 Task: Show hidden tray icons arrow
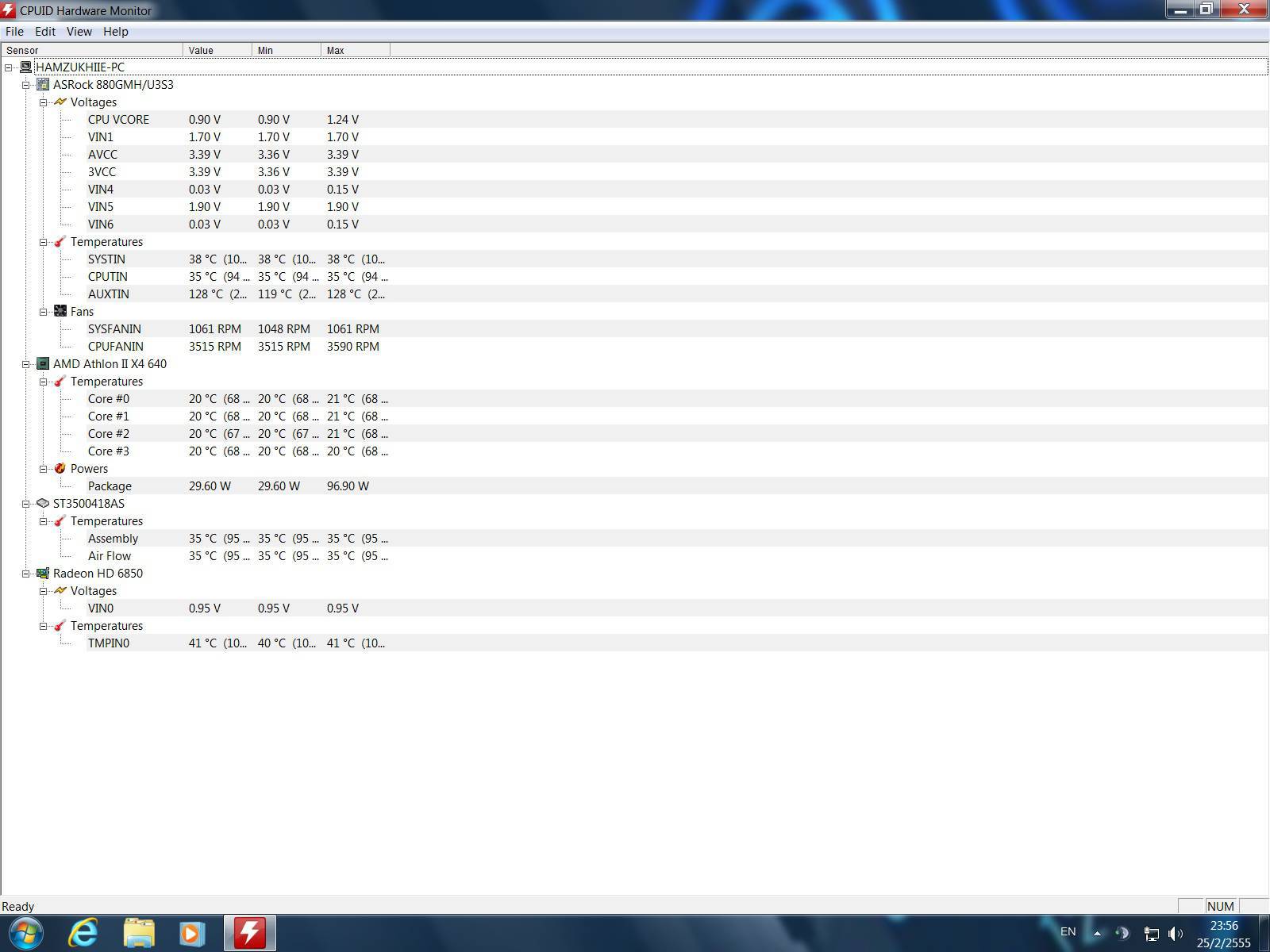tap(1098, 934)
